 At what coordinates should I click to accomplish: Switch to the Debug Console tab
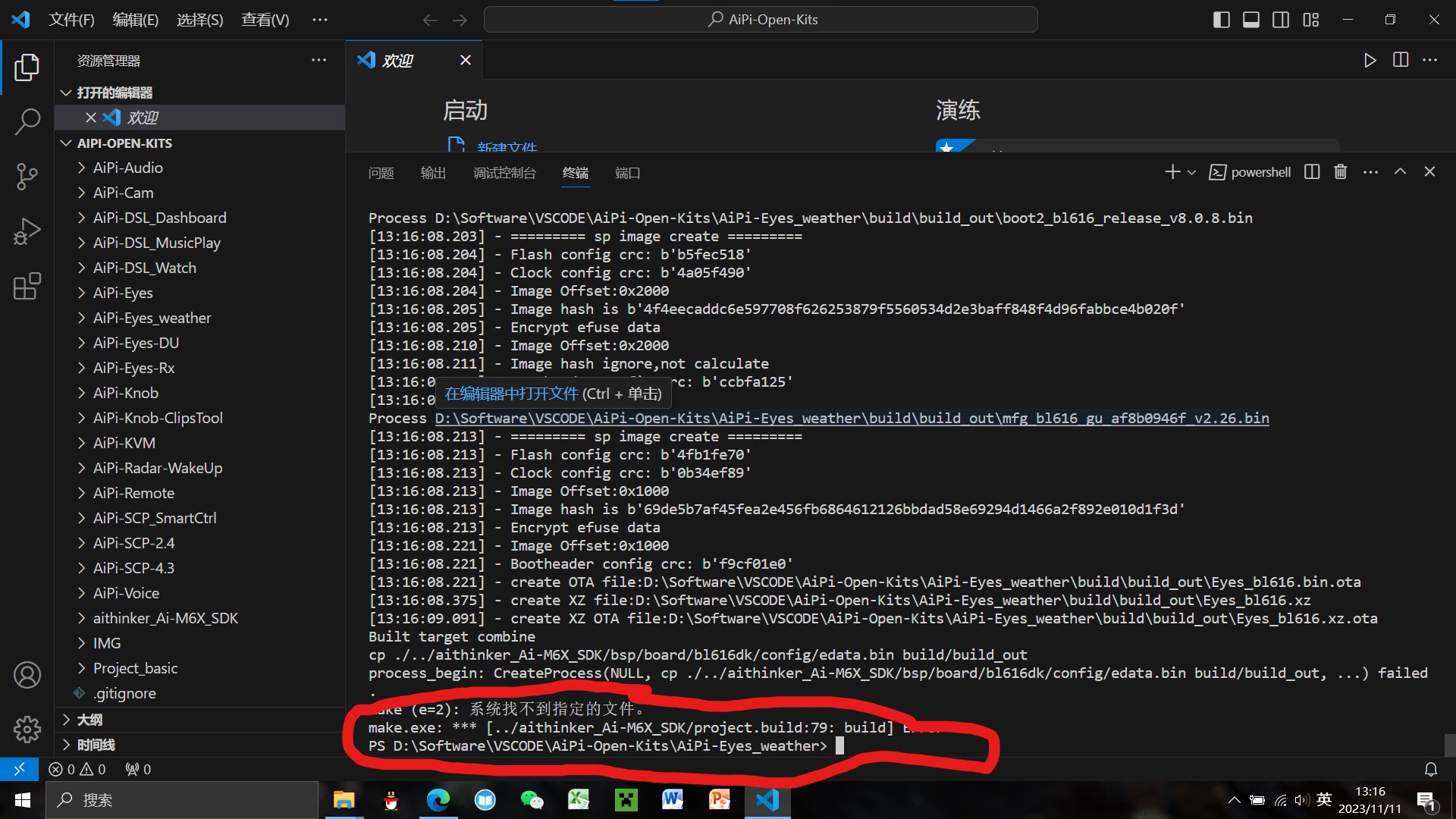[x=504, y=173]
